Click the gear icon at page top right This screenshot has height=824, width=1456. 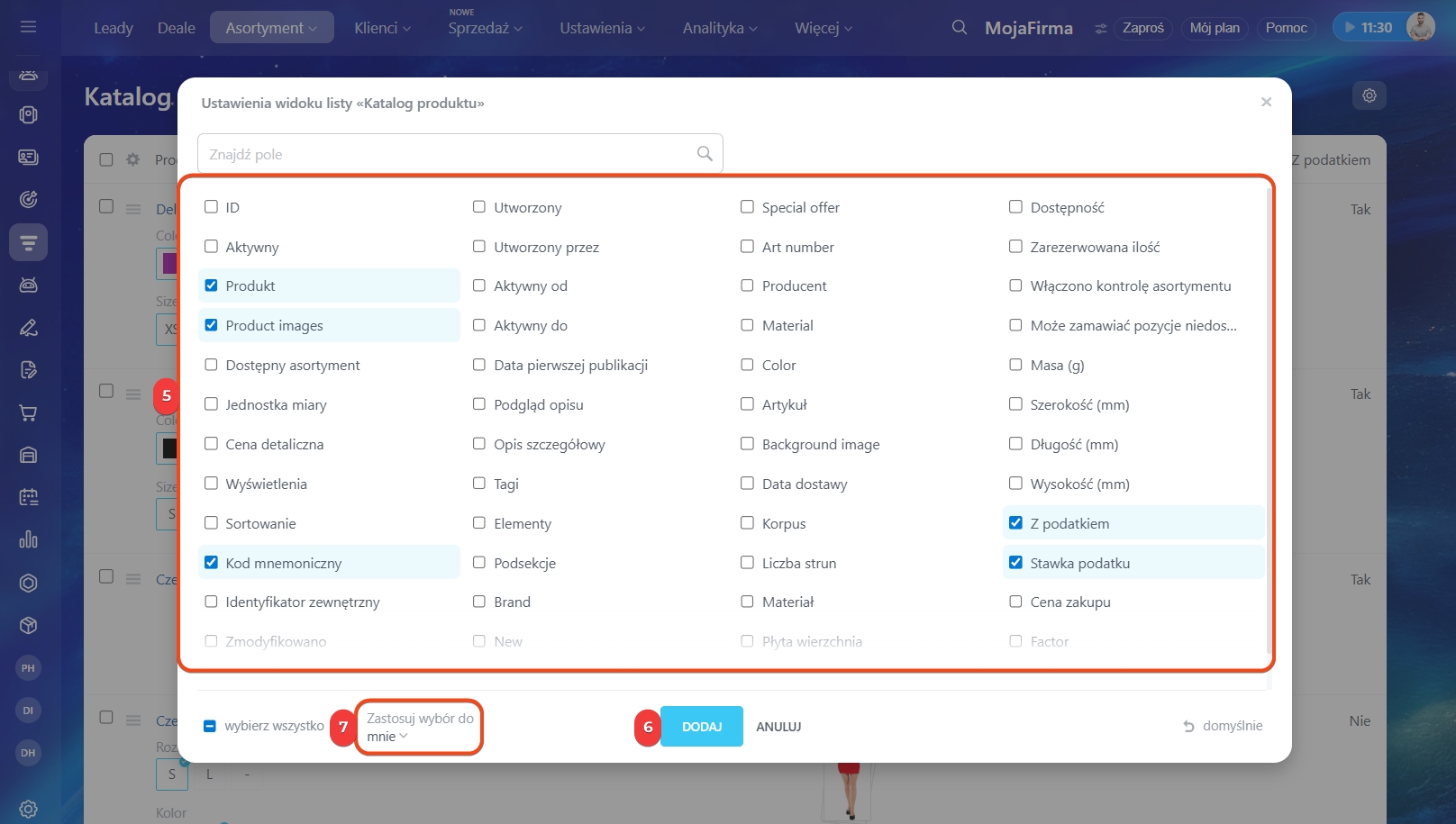click(1370, 95)
